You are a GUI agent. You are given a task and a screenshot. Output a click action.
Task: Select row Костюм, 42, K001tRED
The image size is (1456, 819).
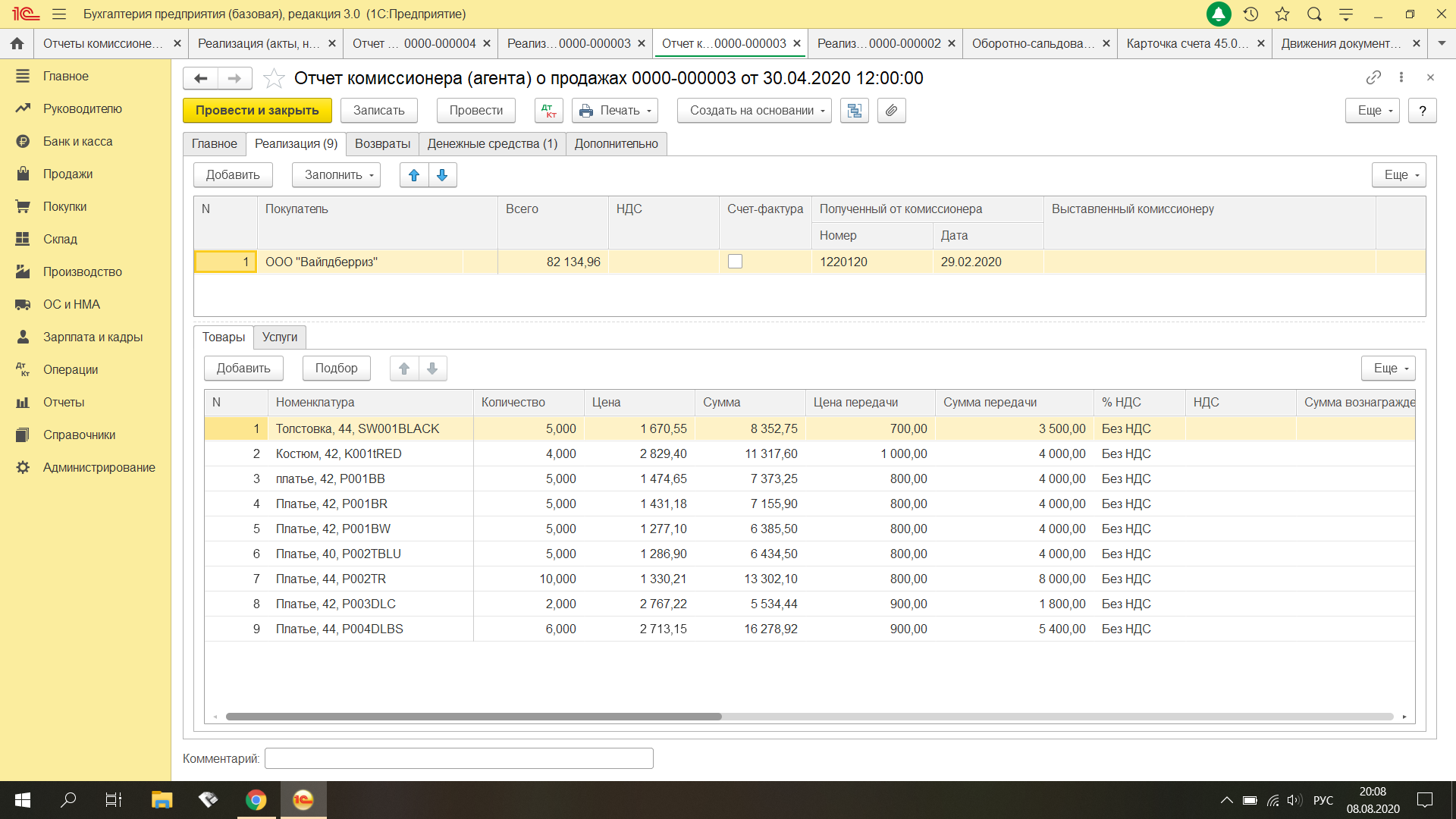click(809, 454)
